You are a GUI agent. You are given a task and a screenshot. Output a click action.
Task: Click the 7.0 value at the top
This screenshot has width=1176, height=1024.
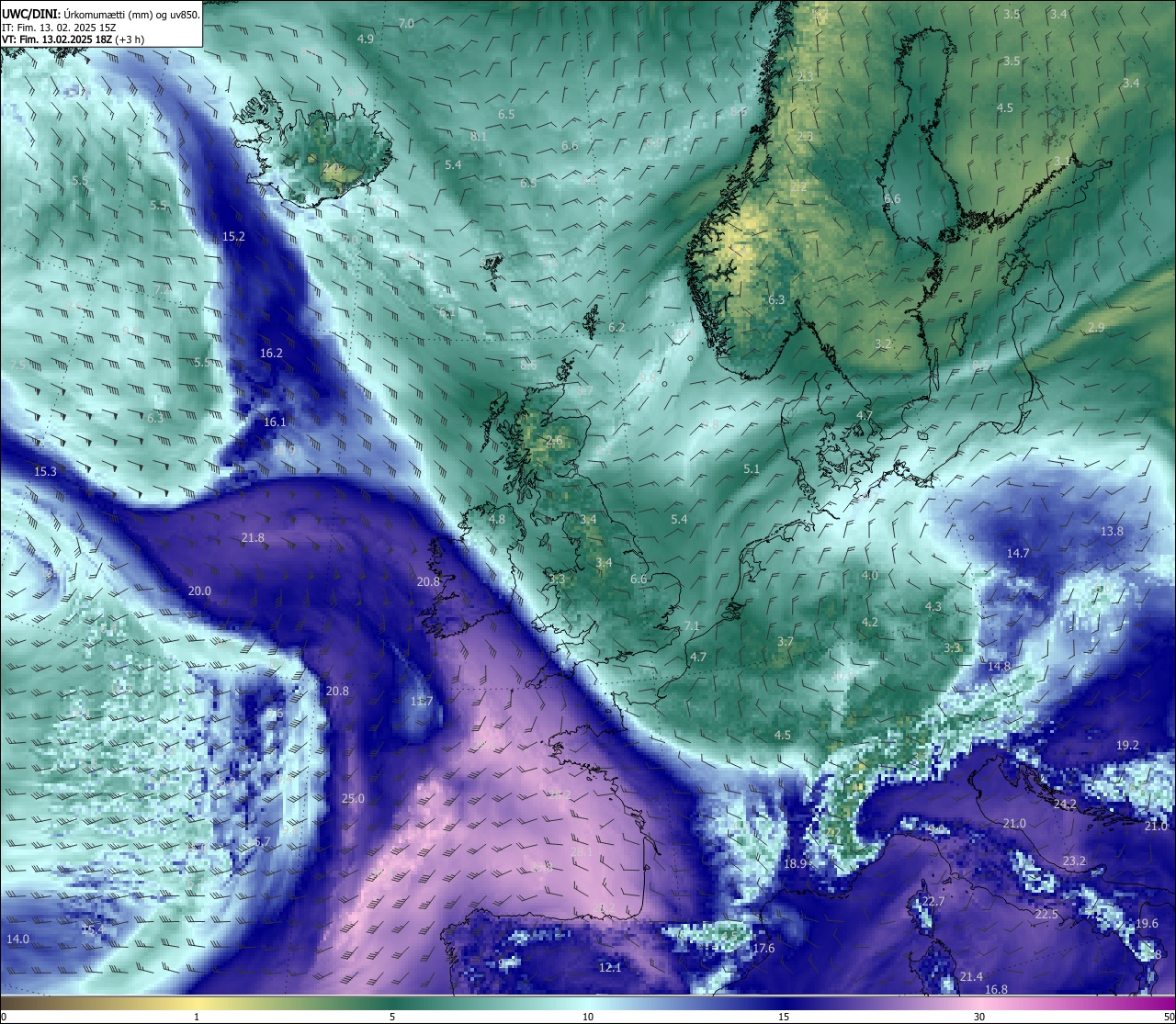click(406, 22)
